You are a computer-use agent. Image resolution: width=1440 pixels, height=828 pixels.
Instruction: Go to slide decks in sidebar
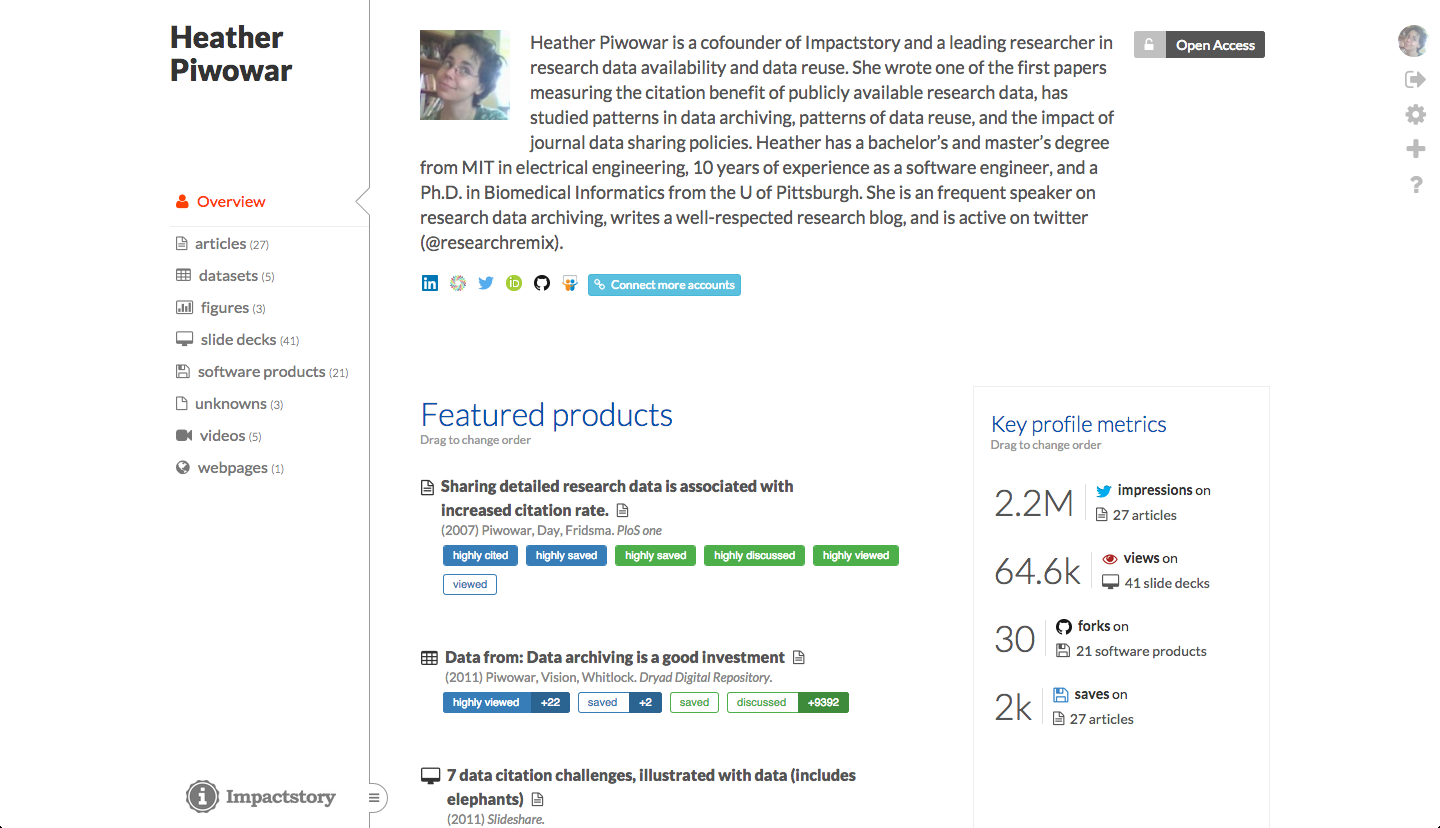(x=238, y=340)
